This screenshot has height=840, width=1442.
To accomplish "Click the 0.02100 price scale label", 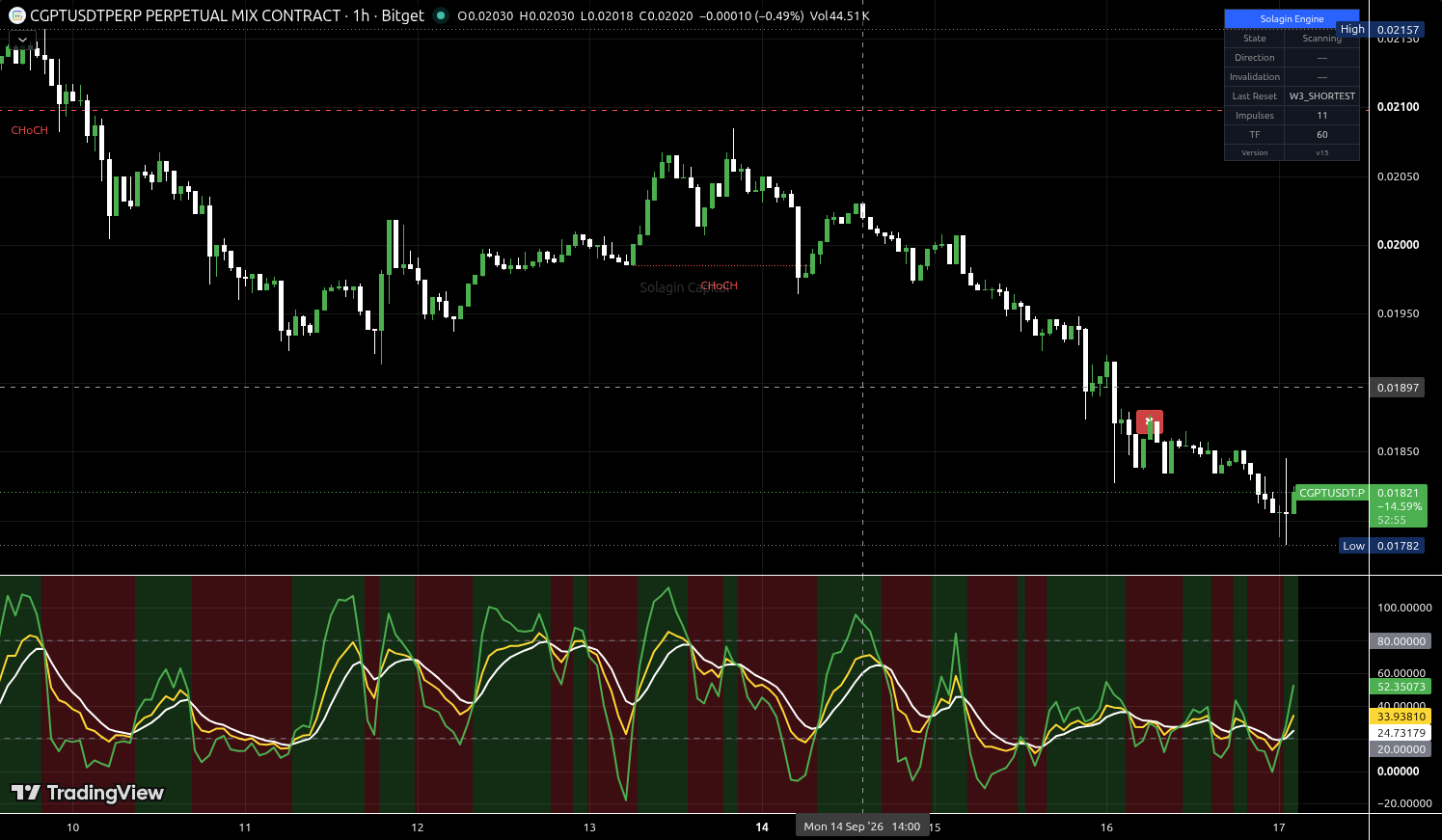I will (1398, 107).
